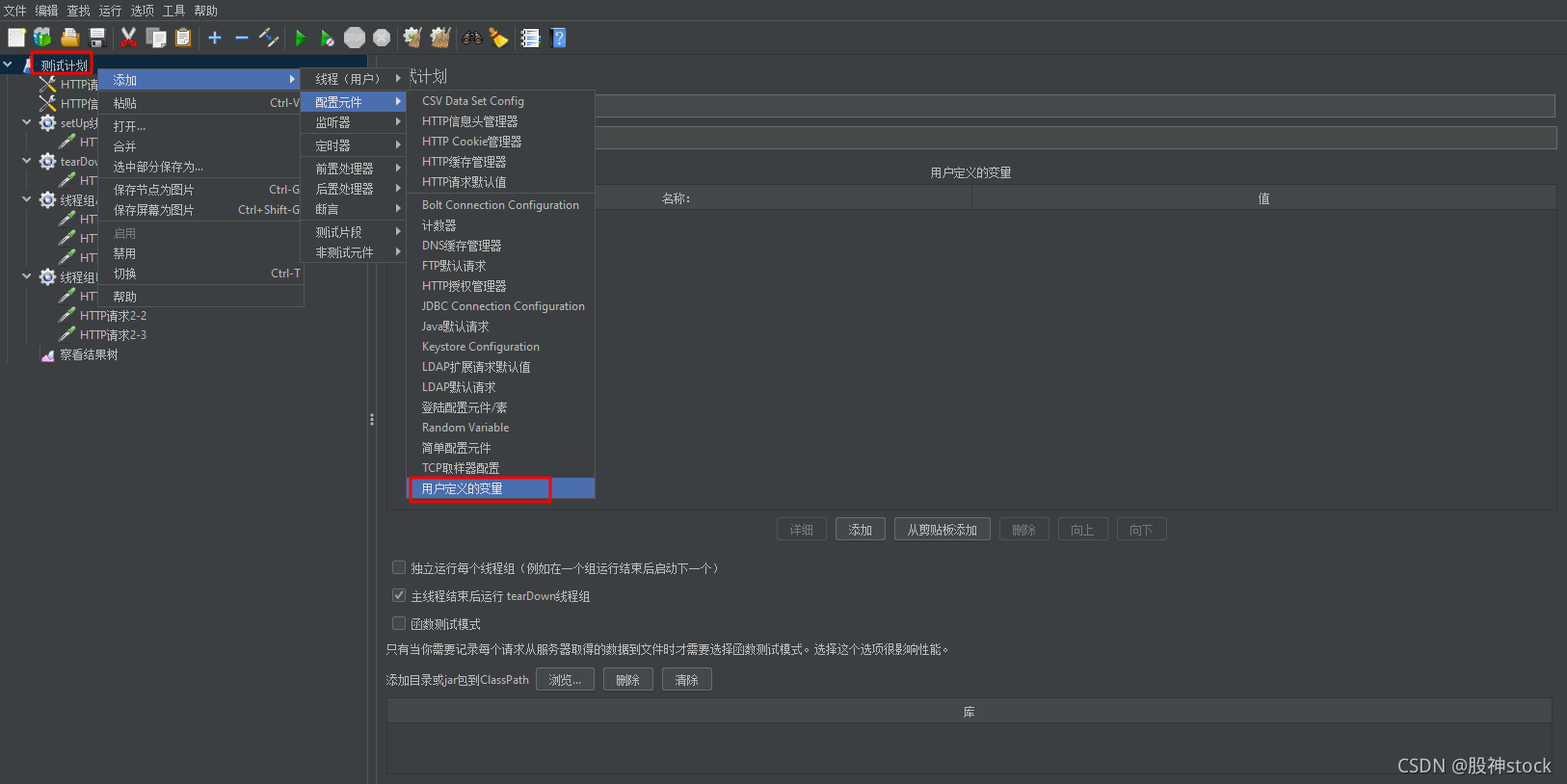Click the pipette icon beside HTTP请求2-3
Viewport: 1567px width, 784px height.
pos(66,334)
